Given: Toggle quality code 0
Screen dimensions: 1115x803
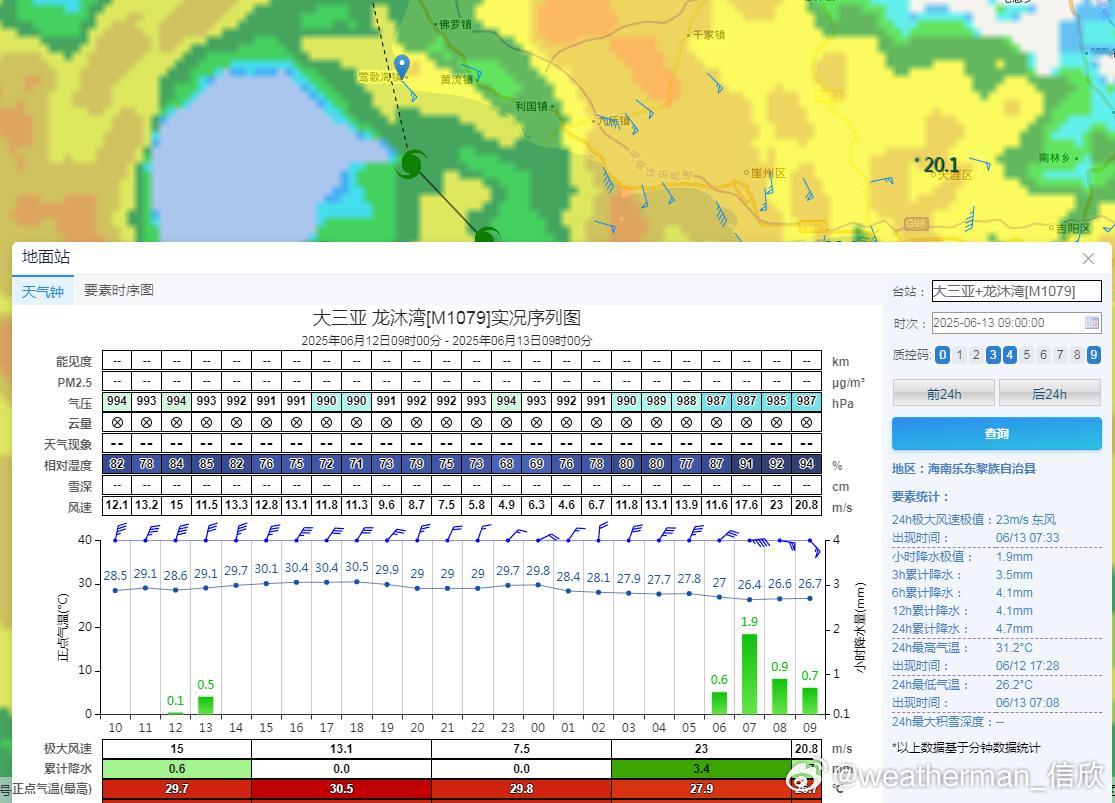Looking at the screenshot, I should 942,354.
